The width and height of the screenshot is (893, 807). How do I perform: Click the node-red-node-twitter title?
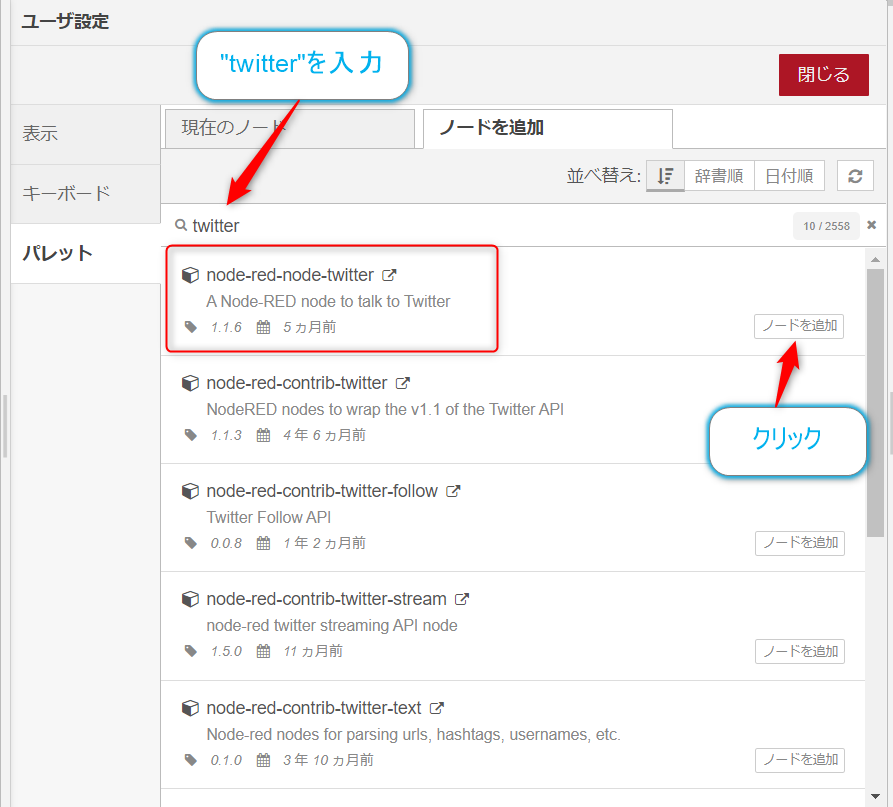(x=290, y=275)
